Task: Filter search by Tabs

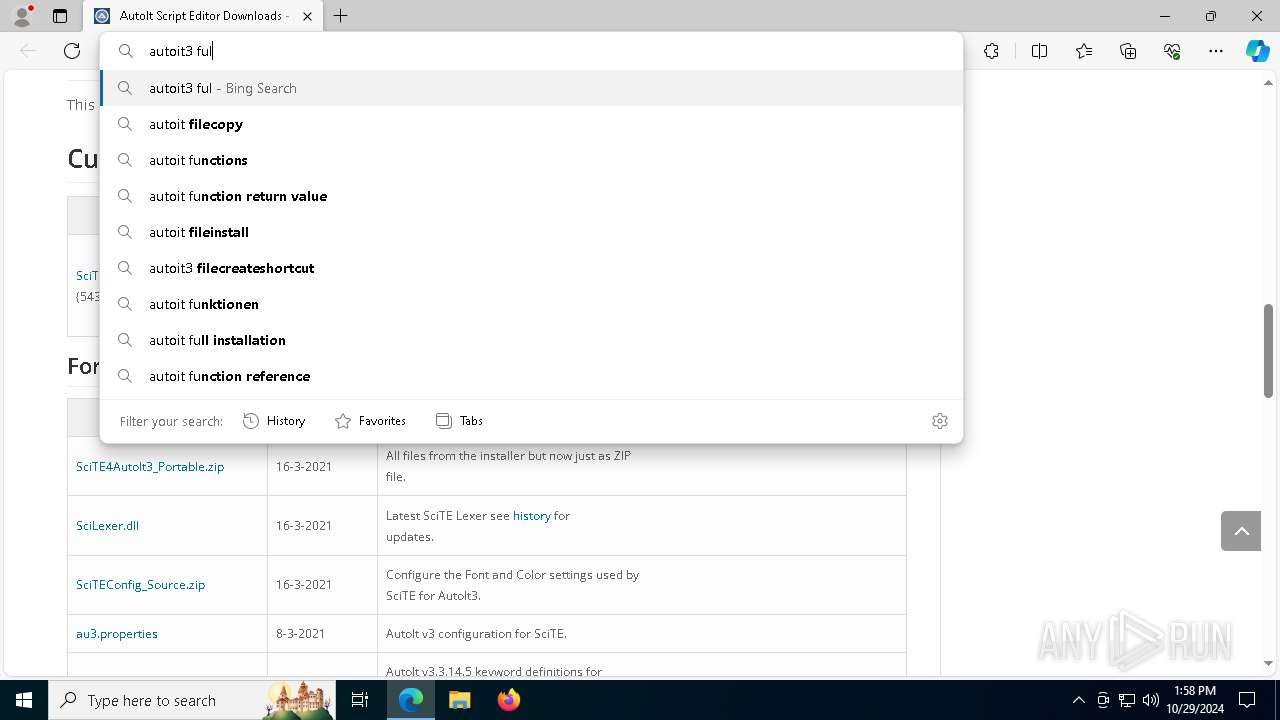Action: (x=460, y=421)
